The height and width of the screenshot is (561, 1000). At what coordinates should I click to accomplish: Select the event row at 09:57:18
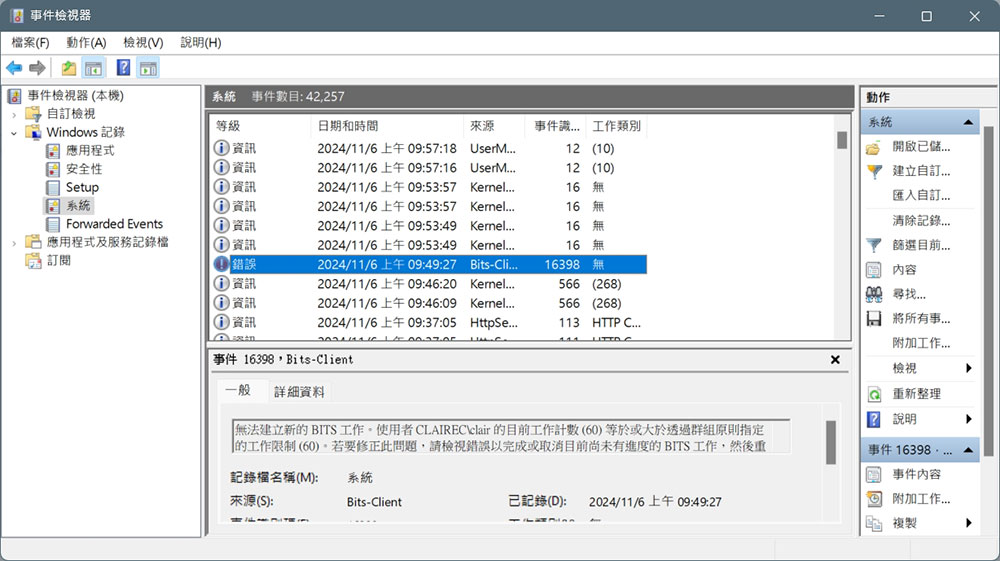(x=429, y=149)
